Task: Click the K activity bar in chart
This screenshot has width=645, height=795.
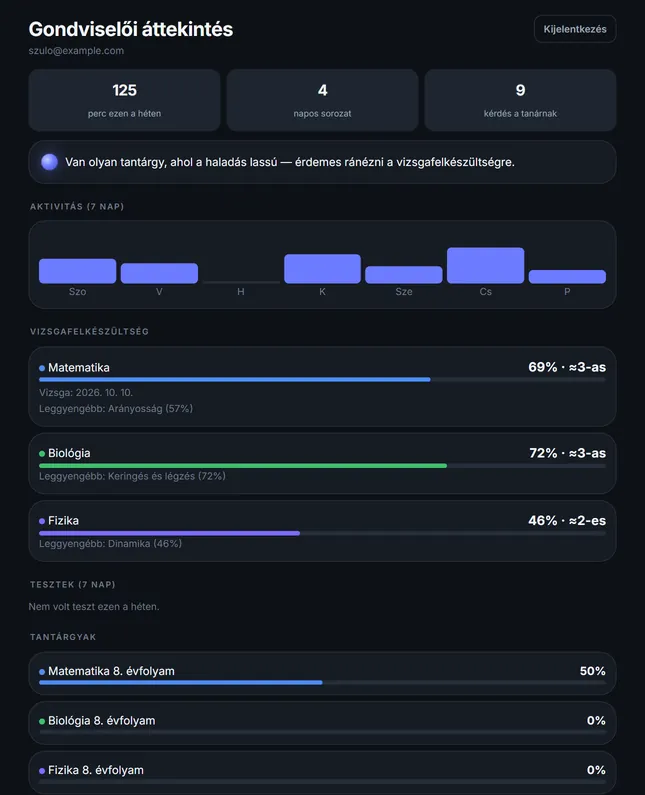Action: (x=322, y=269)
